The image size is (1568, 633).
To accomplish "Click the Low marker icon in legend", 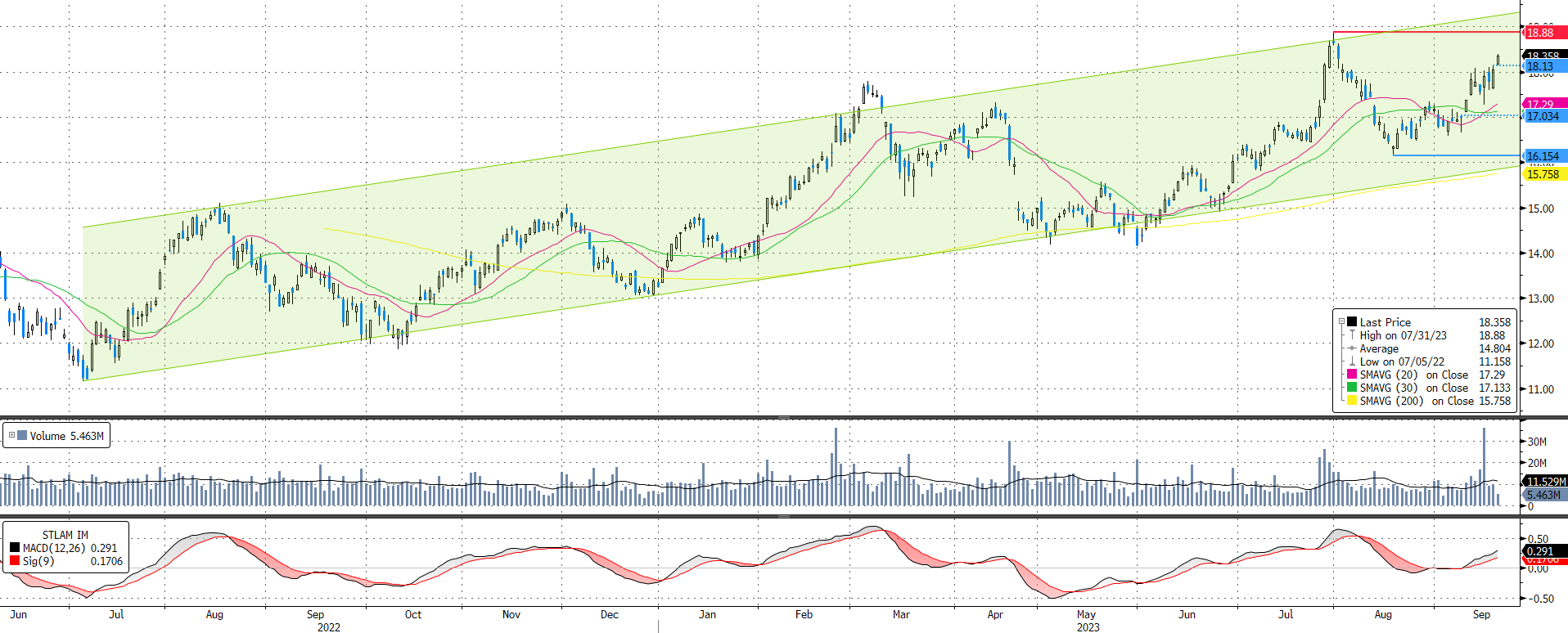I will tap(1352, 361).
